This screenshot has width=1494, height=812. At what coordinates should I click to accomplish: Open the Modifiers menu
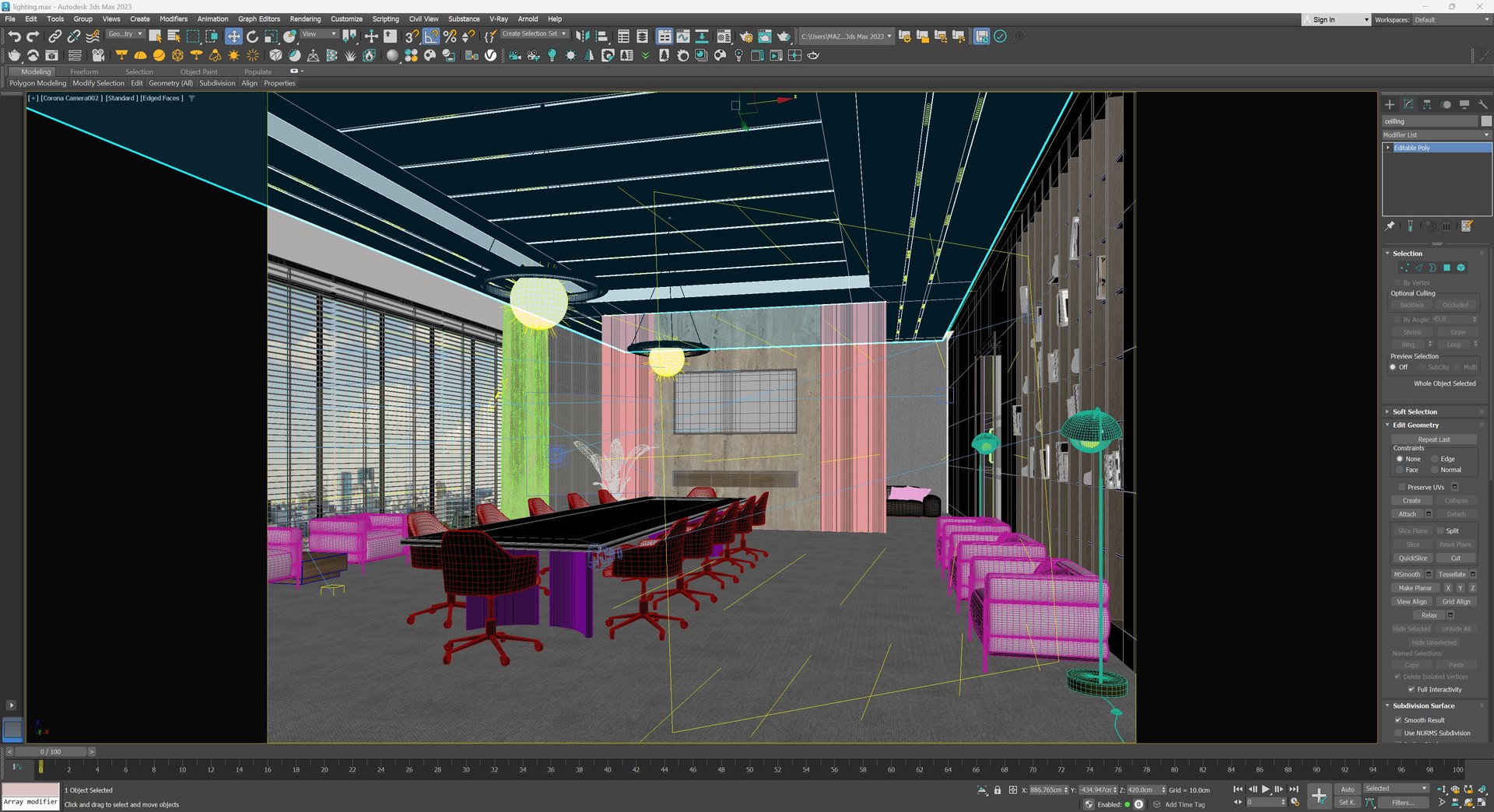point(174,19)
